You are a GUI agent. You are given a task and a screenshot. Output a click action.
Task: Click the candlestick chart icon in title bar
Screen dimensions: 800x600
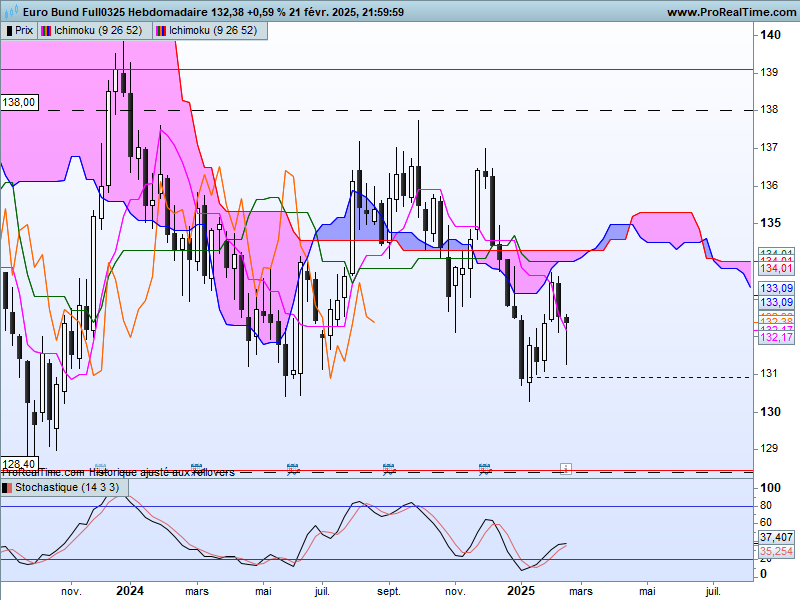pyautogui.click(x=11, y=11)
